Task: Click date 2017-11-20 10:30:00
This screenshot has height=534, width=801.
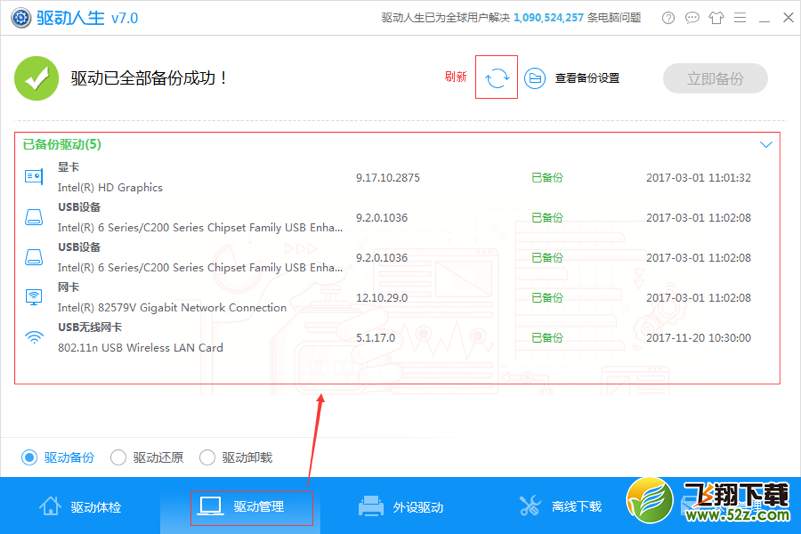Action: (x=698, y=338)
